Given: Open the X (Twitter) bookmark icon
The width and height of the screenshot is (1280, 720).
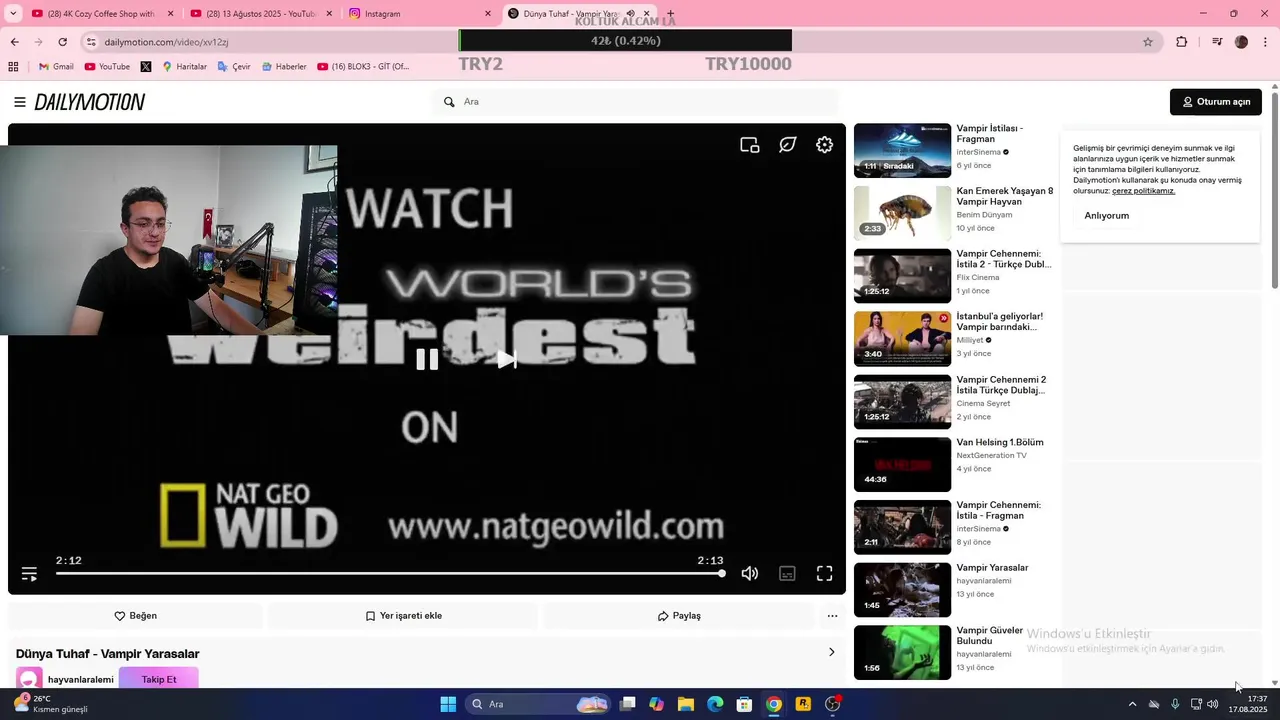Looking at the screenshot, I should coord(146,67).
